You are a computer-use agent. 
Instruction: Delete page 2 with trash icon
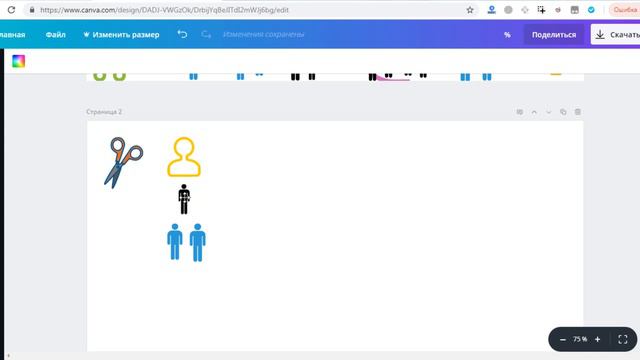point(578,112)
